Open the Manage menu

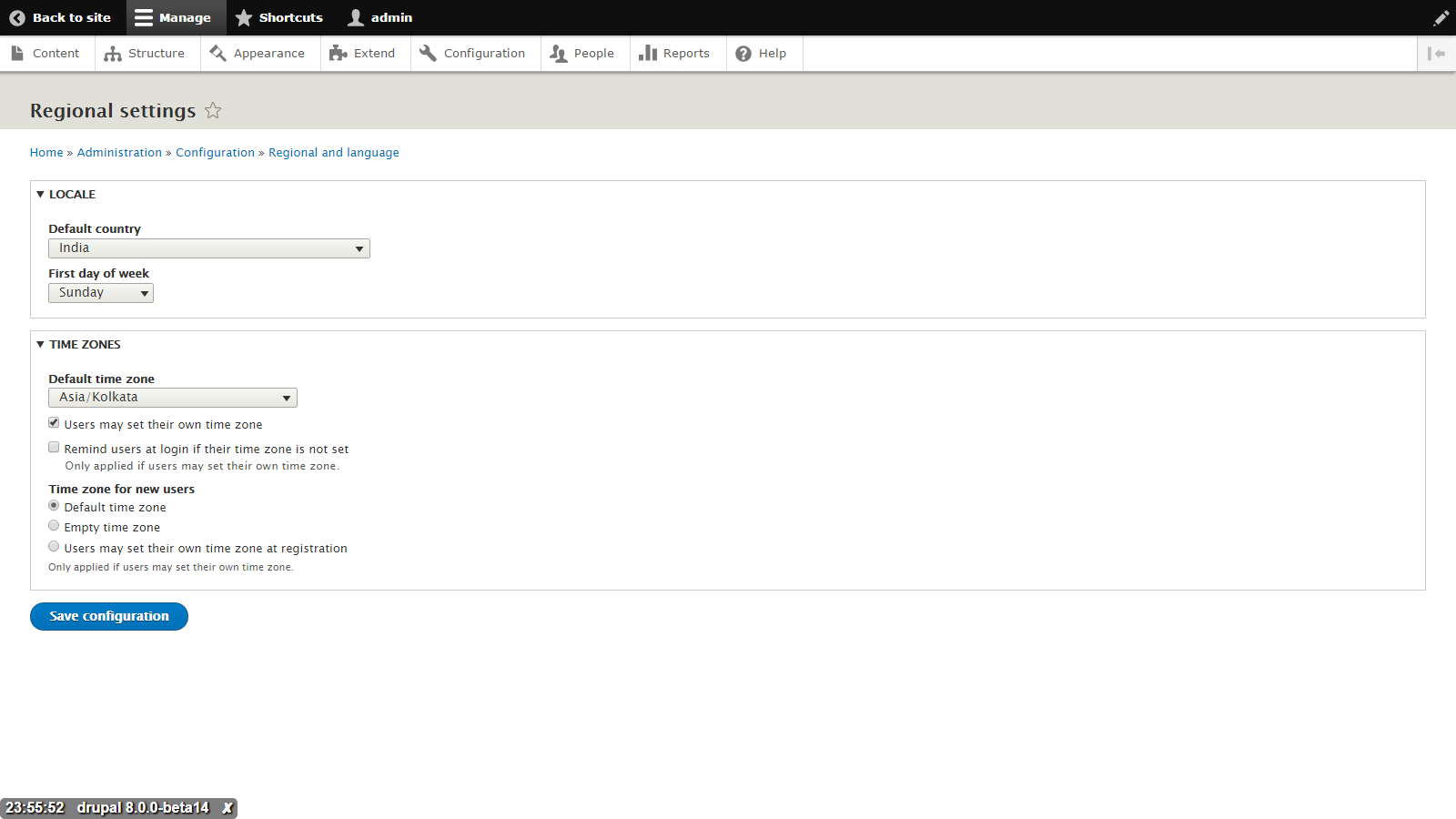point(176,17)
